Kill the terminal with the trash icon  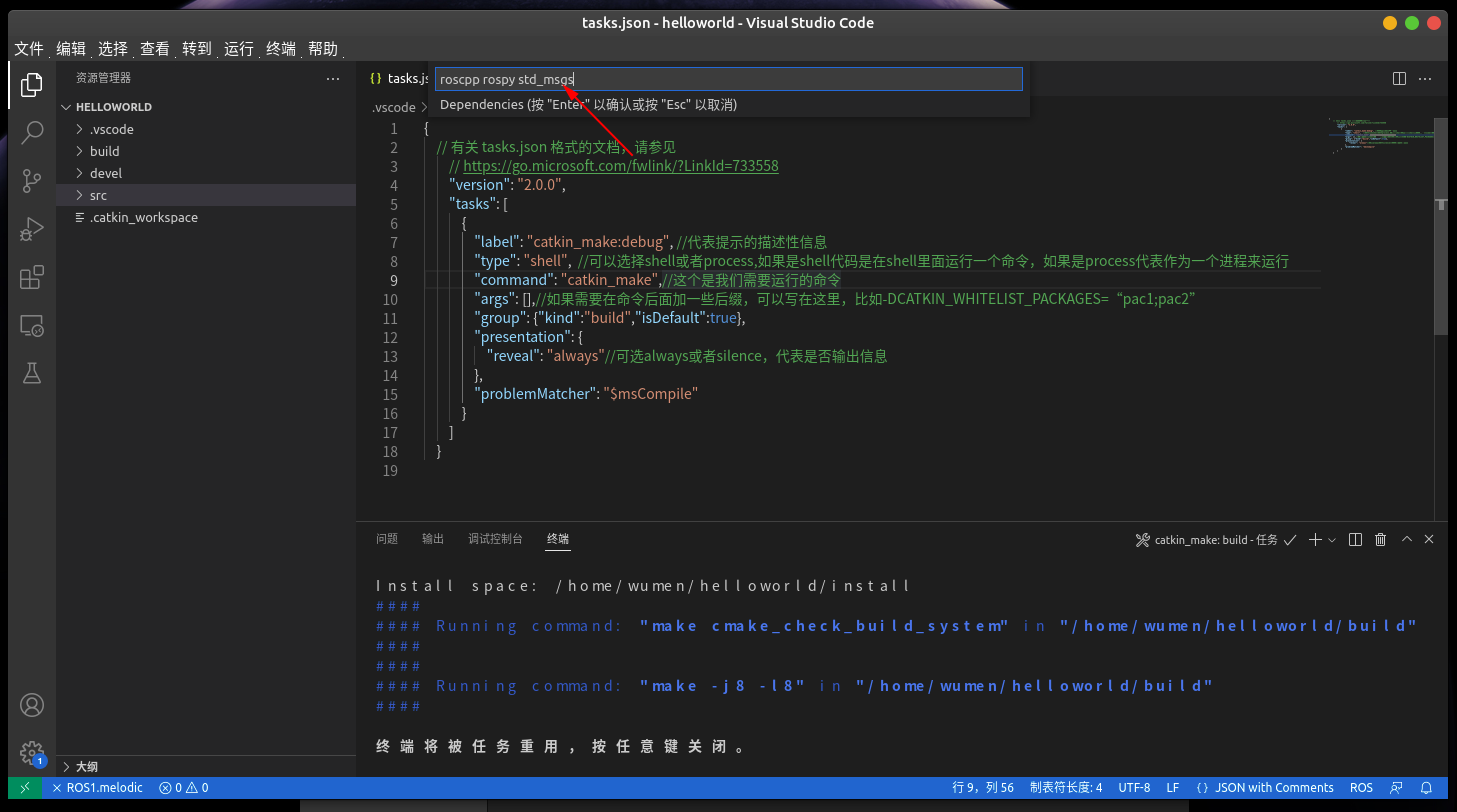pyautogui.click(x=1380, y=539)
